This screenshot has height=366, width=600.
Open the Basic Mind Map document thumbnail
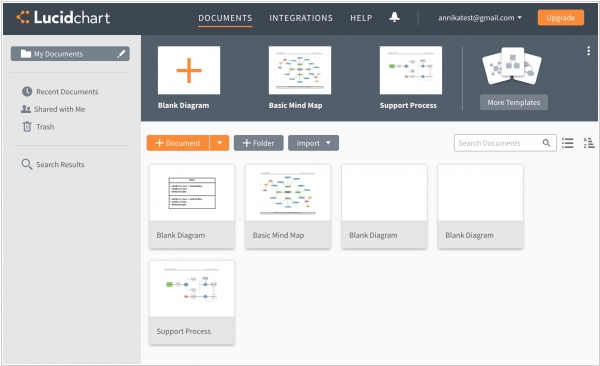click(x=288, y=193)
